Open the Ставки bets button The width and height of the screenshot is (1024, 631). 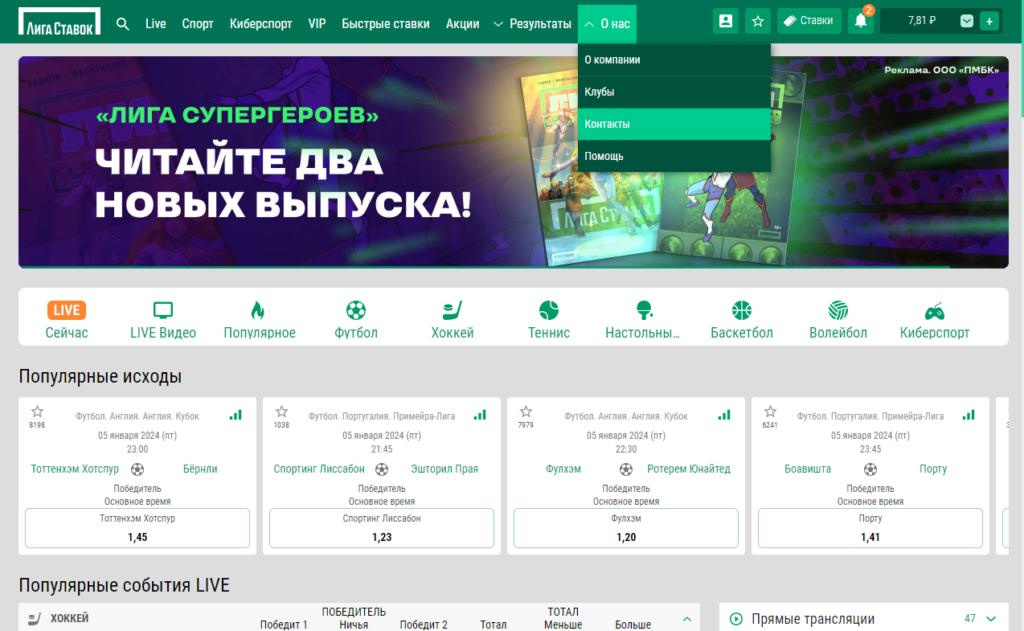pyautogui.click(x=808, y=21)
